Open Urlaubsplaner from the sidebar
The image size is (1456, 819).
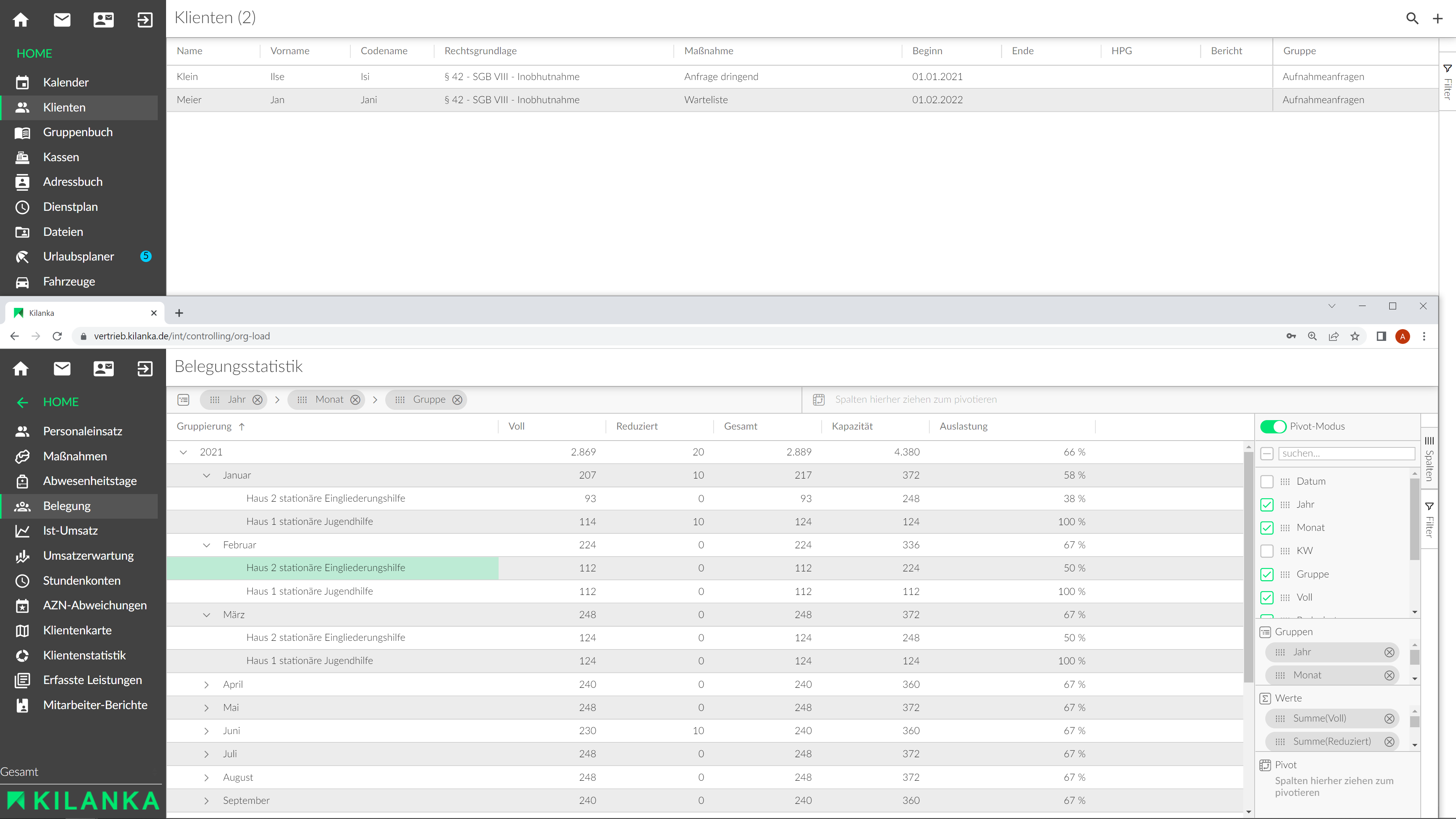[78, 257]
